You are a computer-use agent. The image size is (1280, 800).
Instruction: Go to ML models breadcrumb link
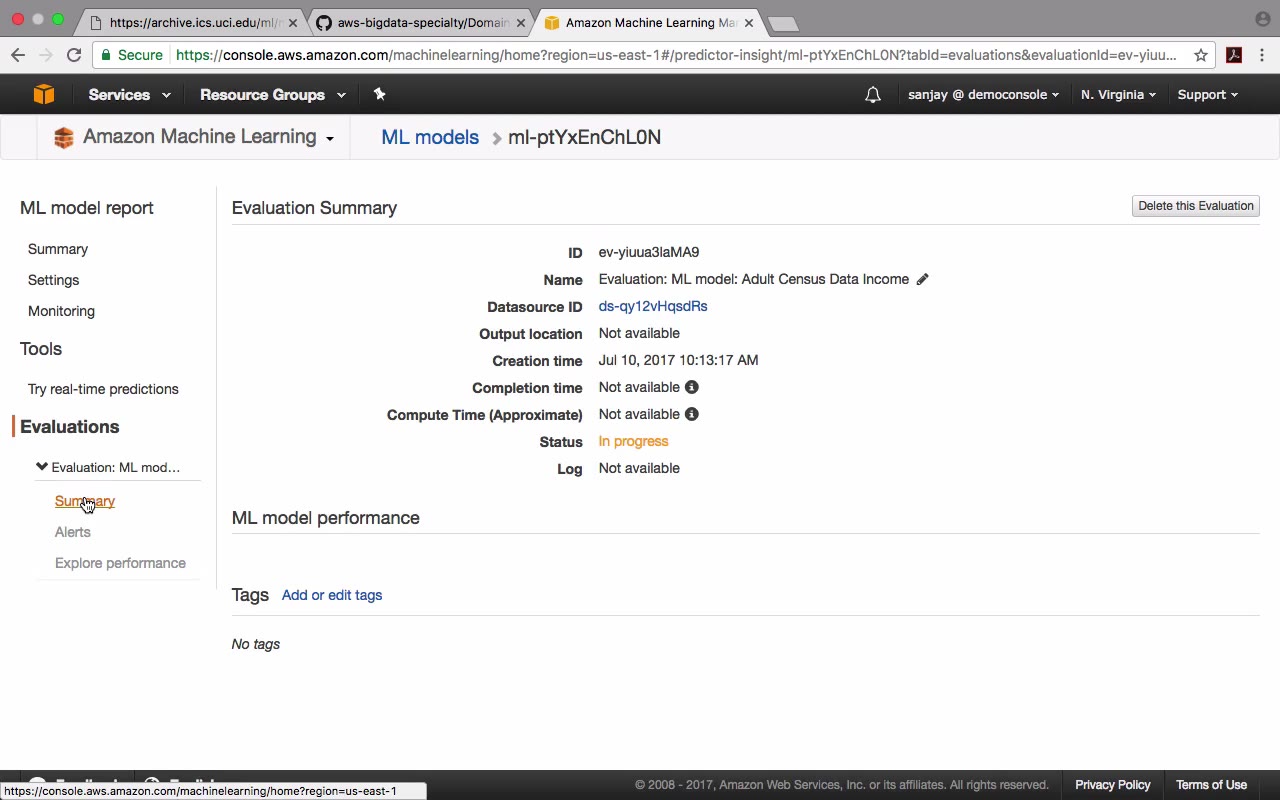pyautogui.click(x=430, y=137)
